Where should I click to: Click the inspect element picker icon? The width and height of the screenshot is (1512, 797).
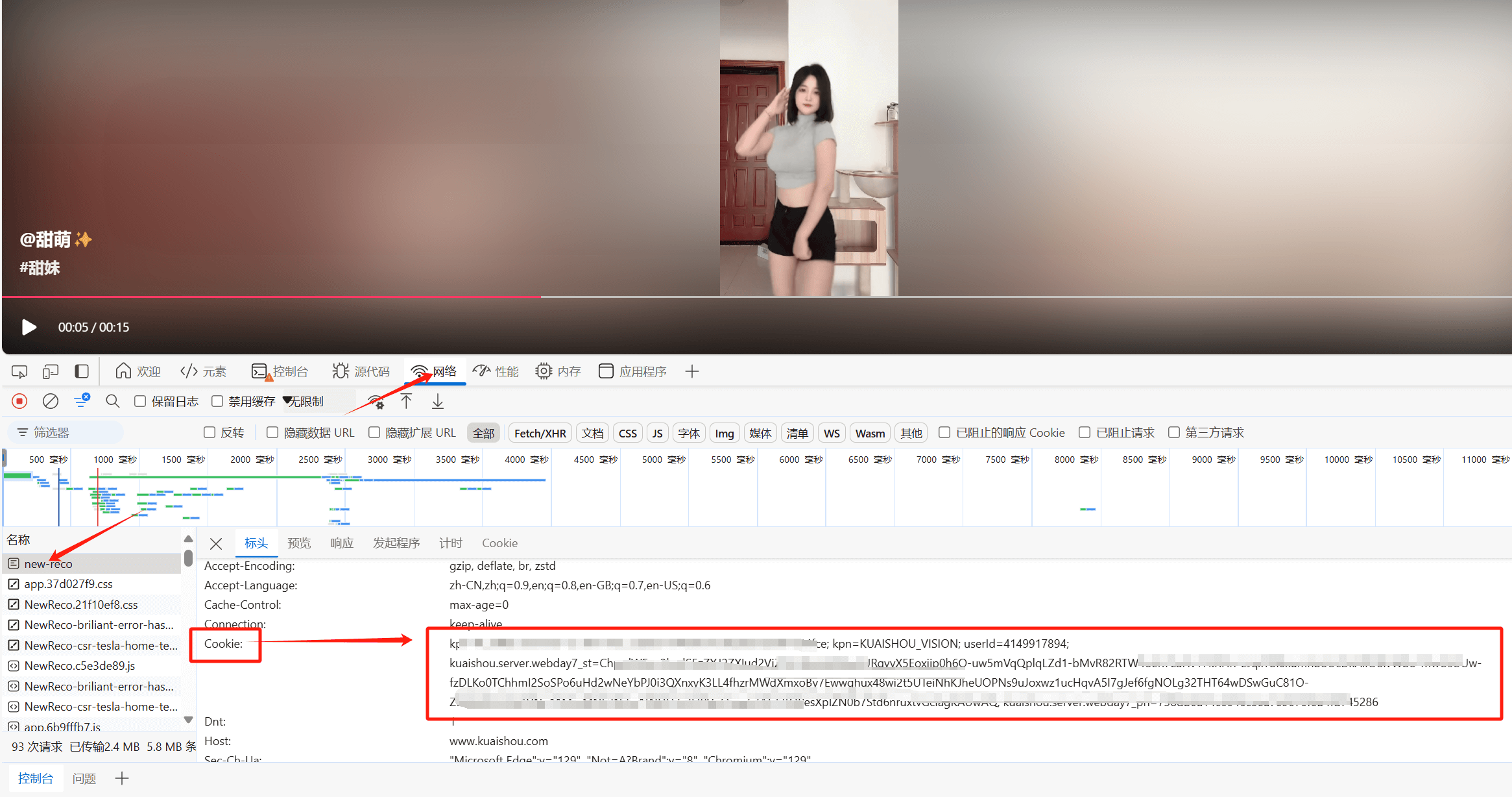point(19,371)
